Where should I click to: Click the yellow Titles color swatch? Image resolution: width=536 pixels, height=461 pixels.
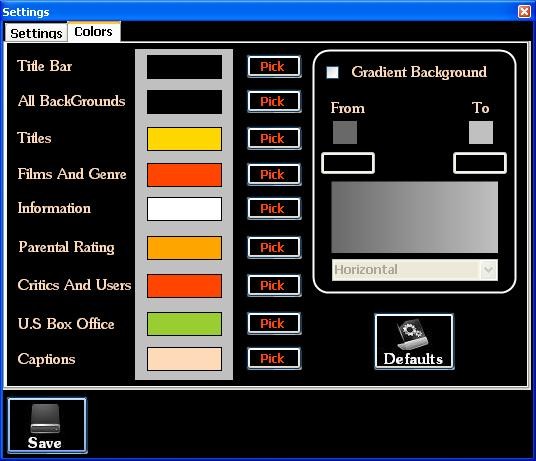tap(184, 139)
